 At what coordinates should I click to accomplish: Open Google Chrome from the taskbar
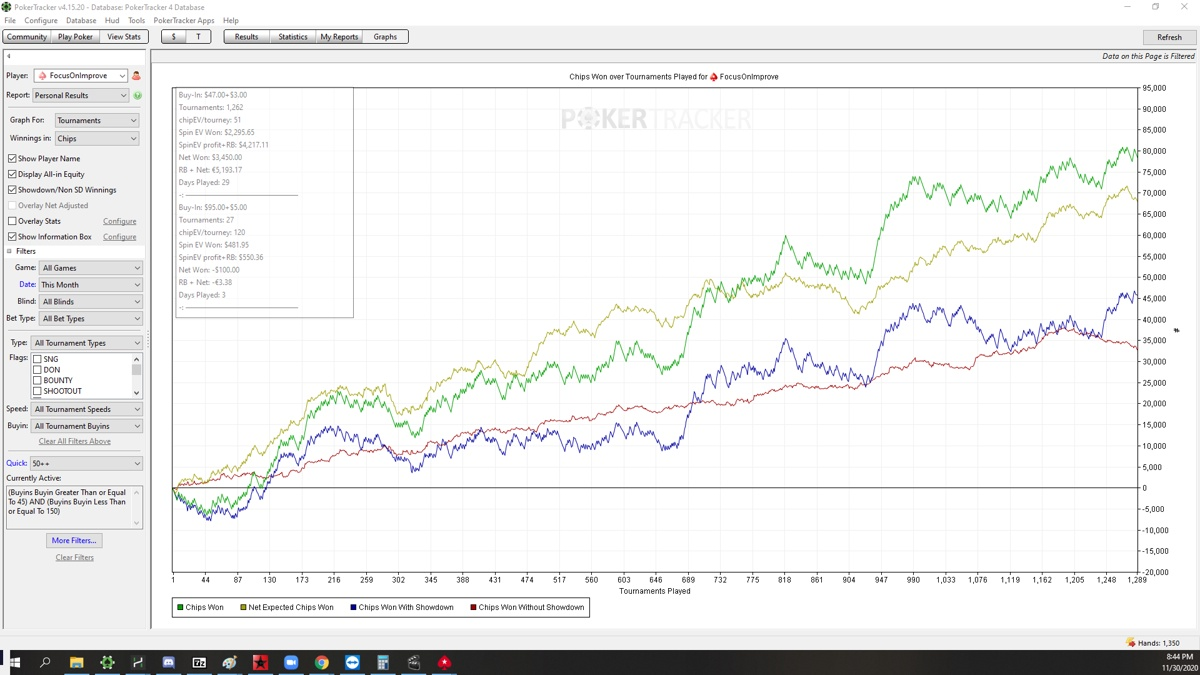coord(322,662)
